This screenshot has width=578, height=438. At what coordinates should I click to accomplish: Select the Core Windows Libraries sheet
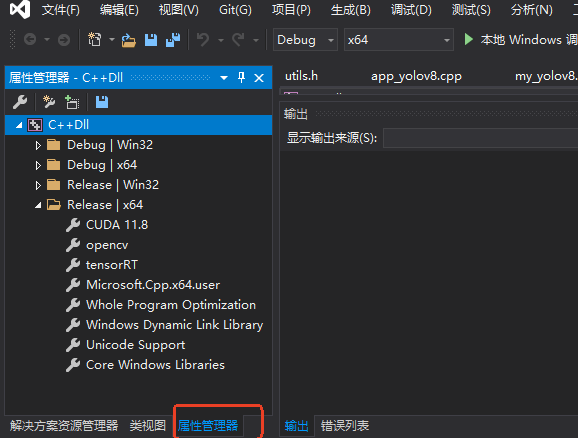[155, 365]
